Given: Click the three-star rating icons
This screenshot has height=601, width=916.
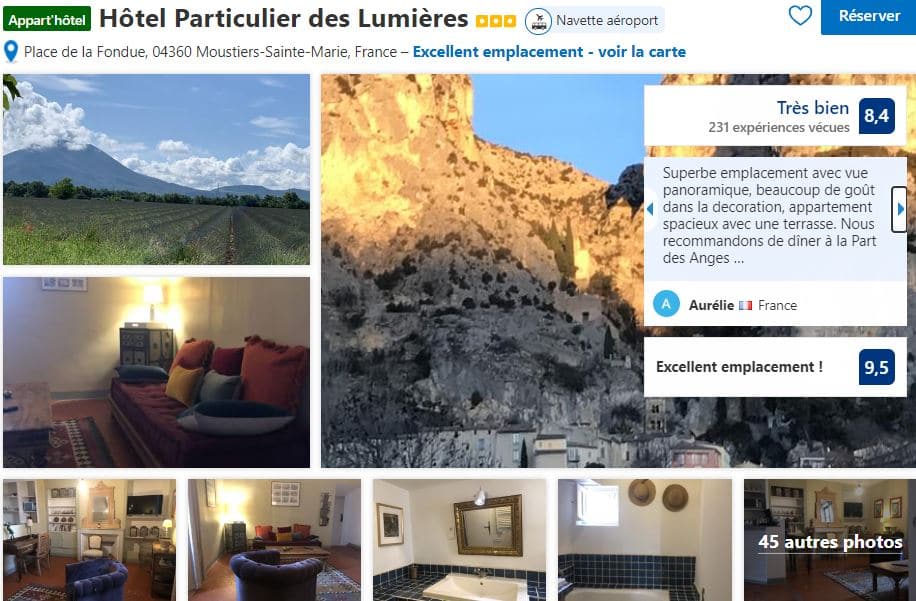Looking at the screenshot, I should (496, 22).
